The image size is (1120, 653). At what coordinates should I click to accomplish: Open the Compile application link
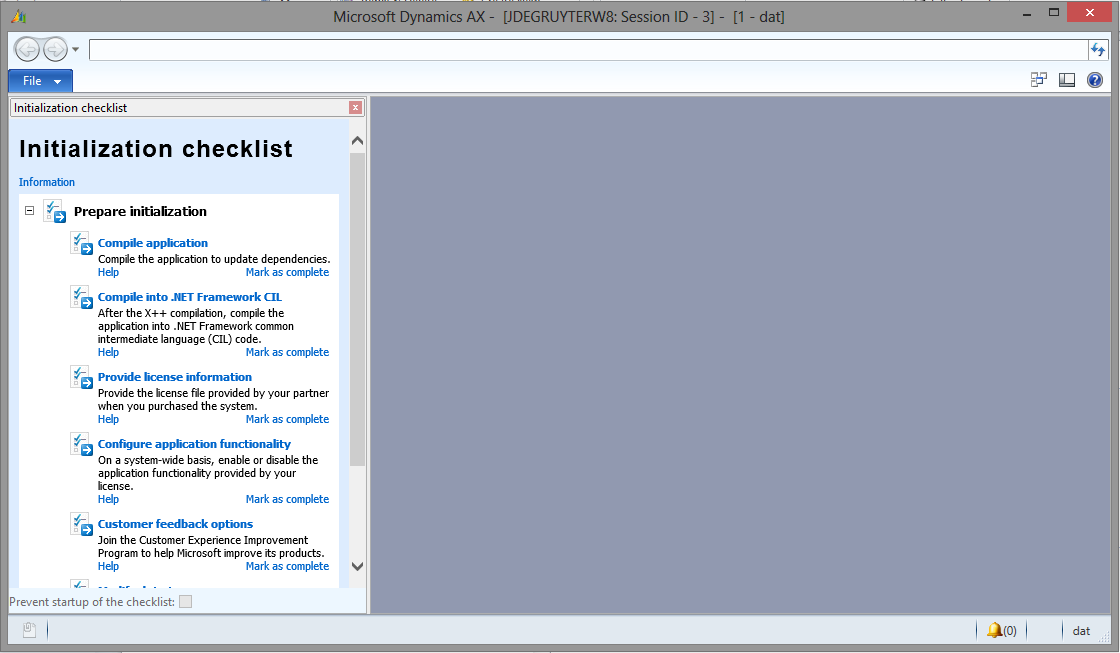[x=153, y=243]
